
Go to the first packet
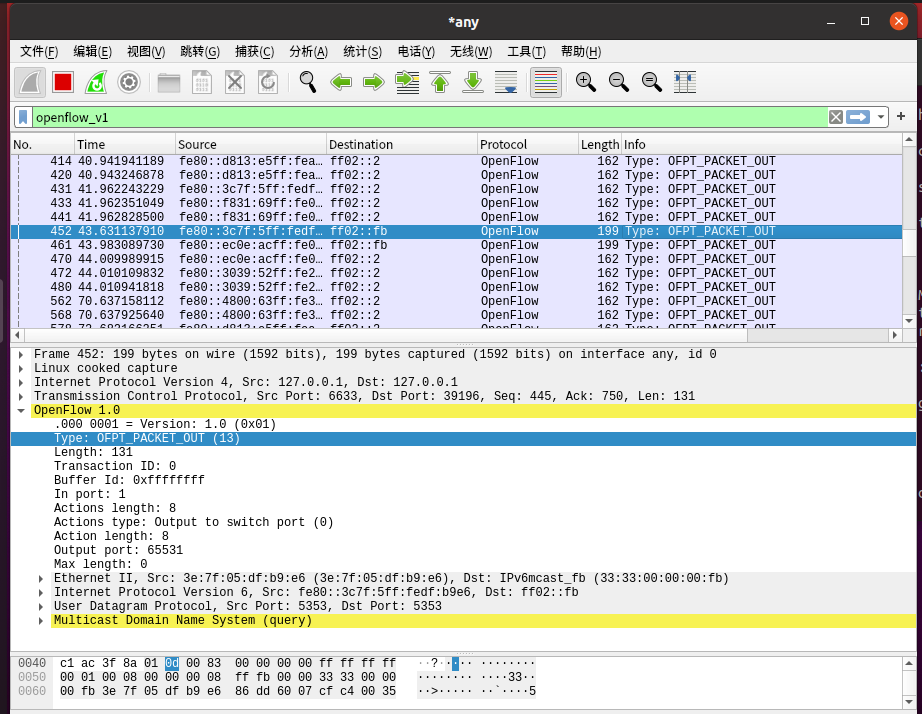click(440, 82)
